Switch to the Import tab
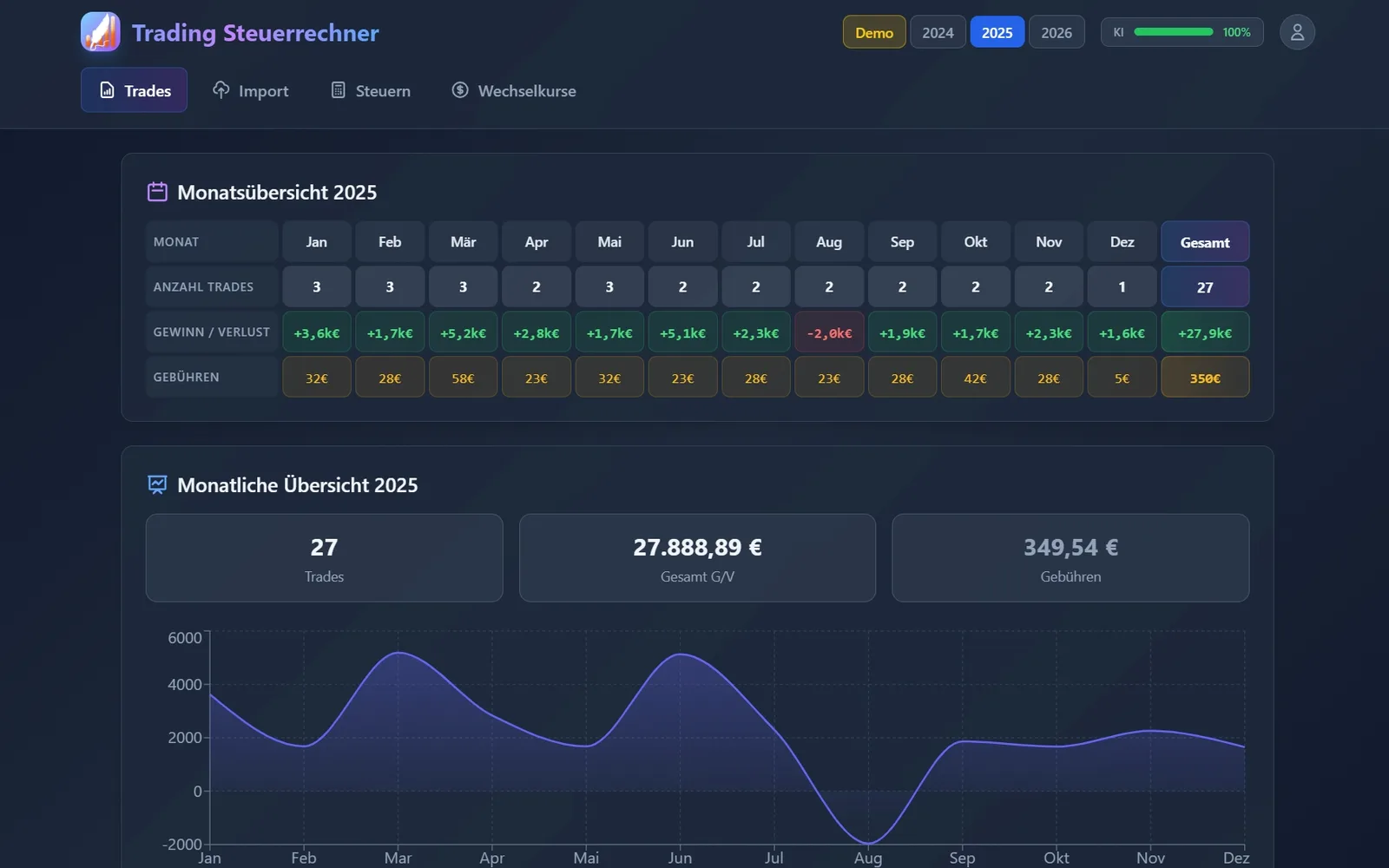1389x868 pixels. [251, 90]
